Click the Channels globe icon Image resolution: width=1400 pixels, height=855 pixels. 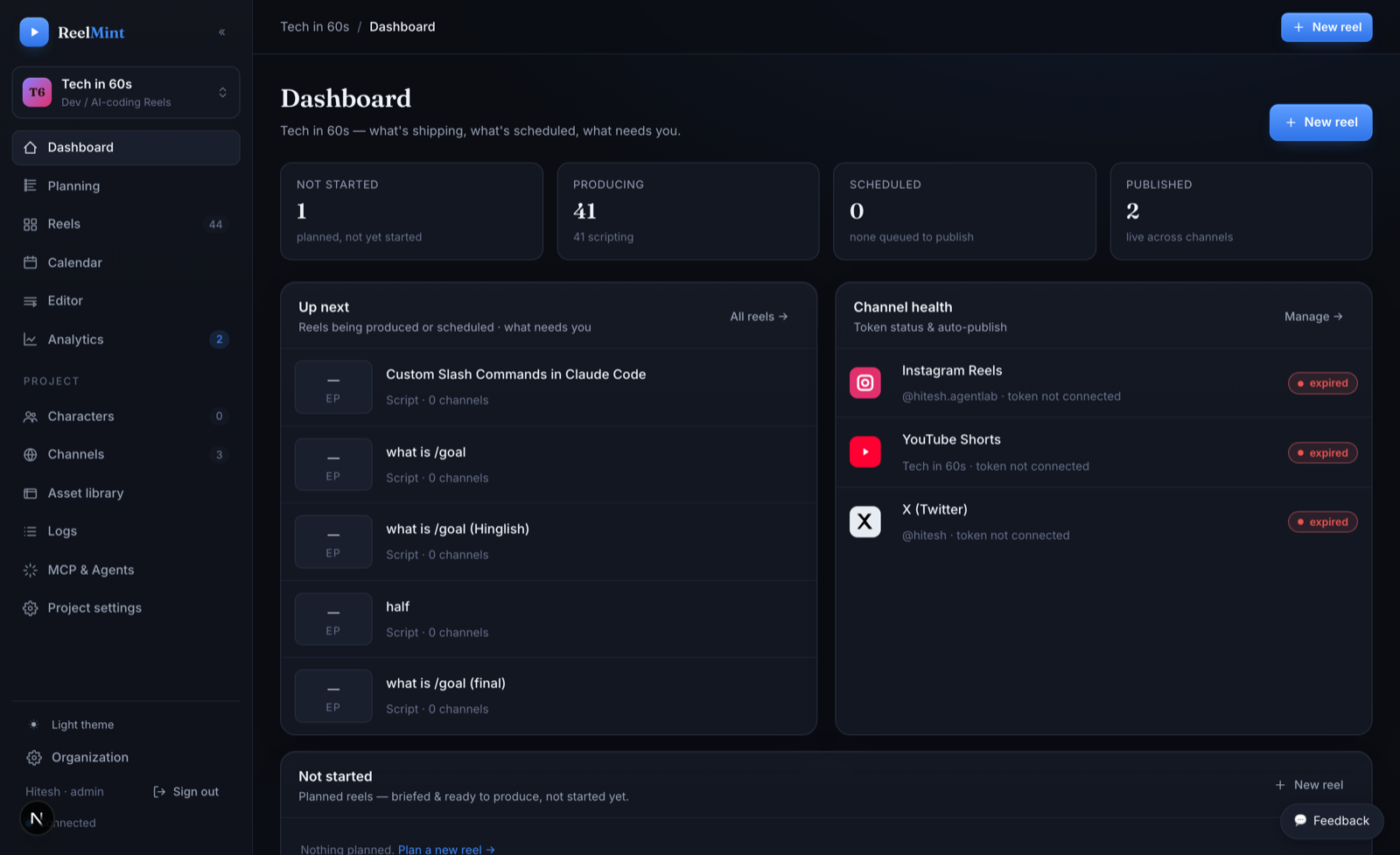[x=31, y=454]
